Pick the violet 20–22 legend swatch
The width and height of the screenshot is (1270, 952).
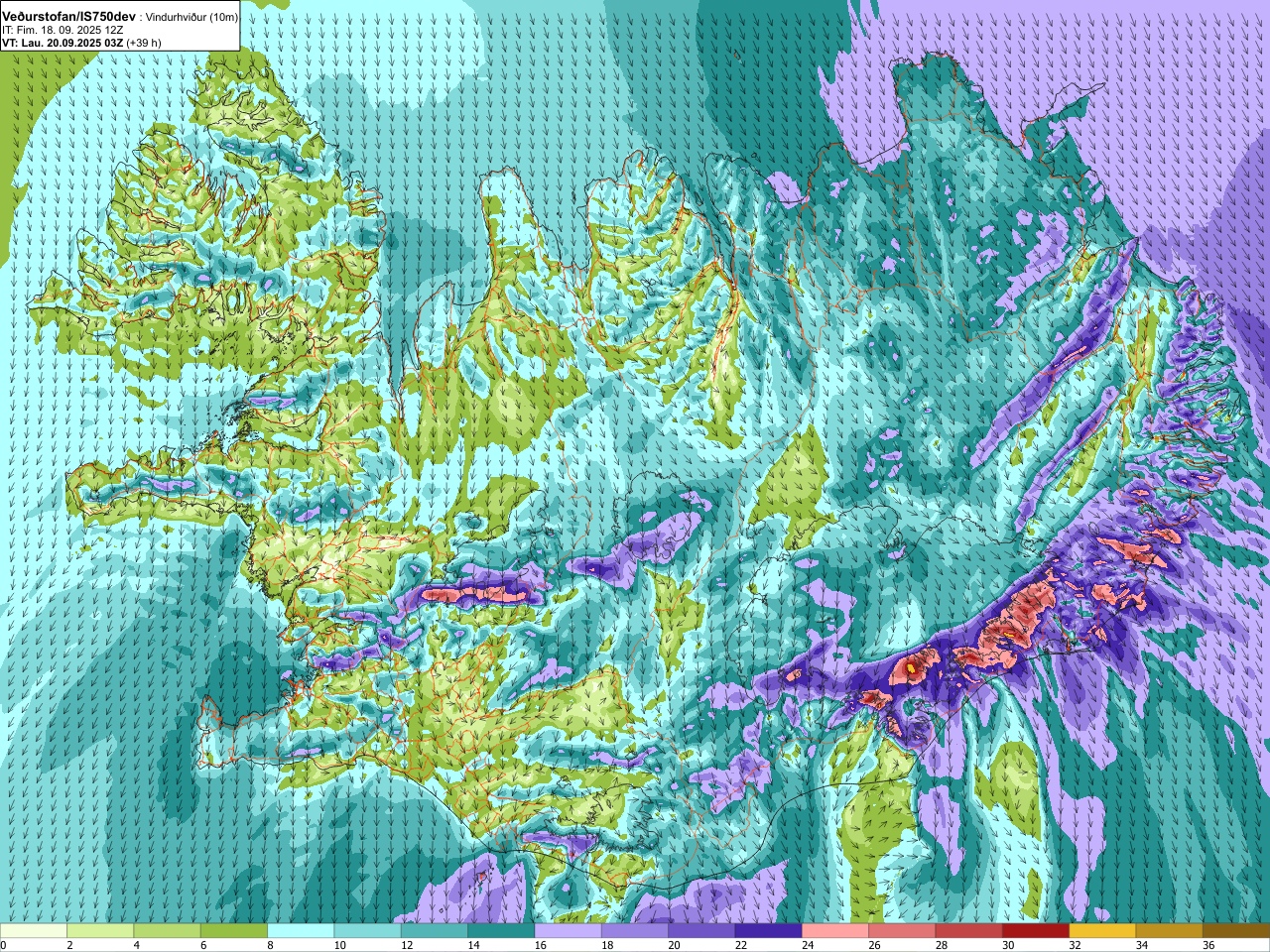(701, 931)
